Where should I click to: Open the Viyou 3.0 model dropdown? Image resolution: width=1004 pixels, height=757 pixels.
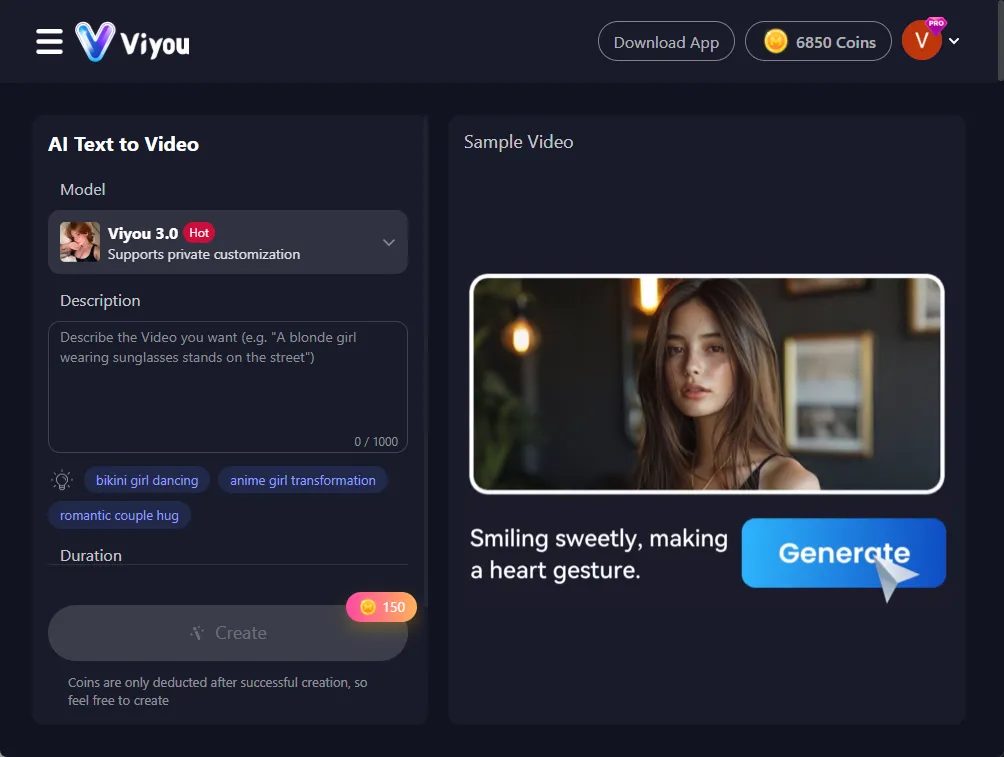228,242
